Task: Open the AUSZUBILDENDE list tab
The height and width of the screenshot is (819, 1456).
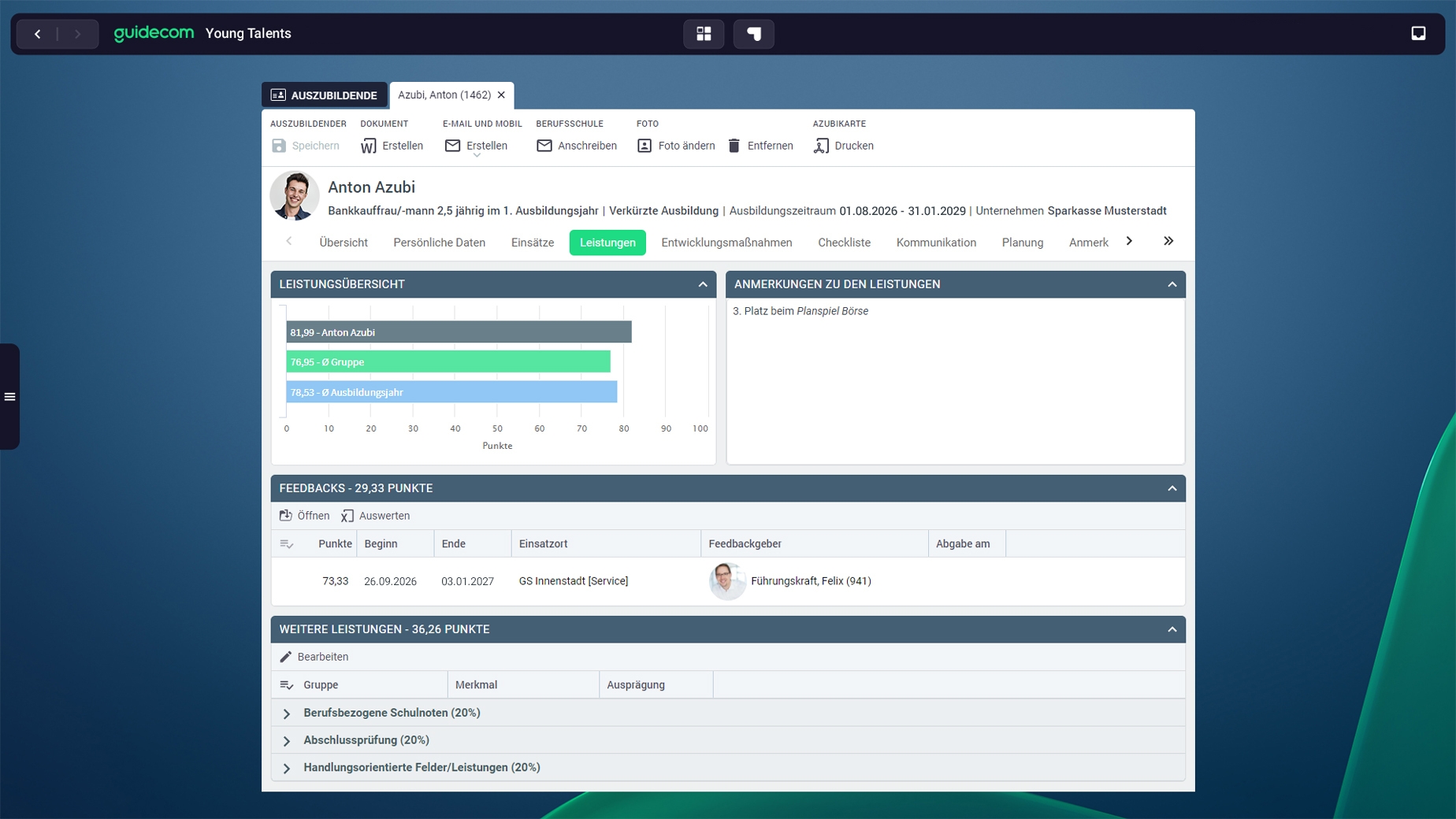Action: tap(325, 95)
